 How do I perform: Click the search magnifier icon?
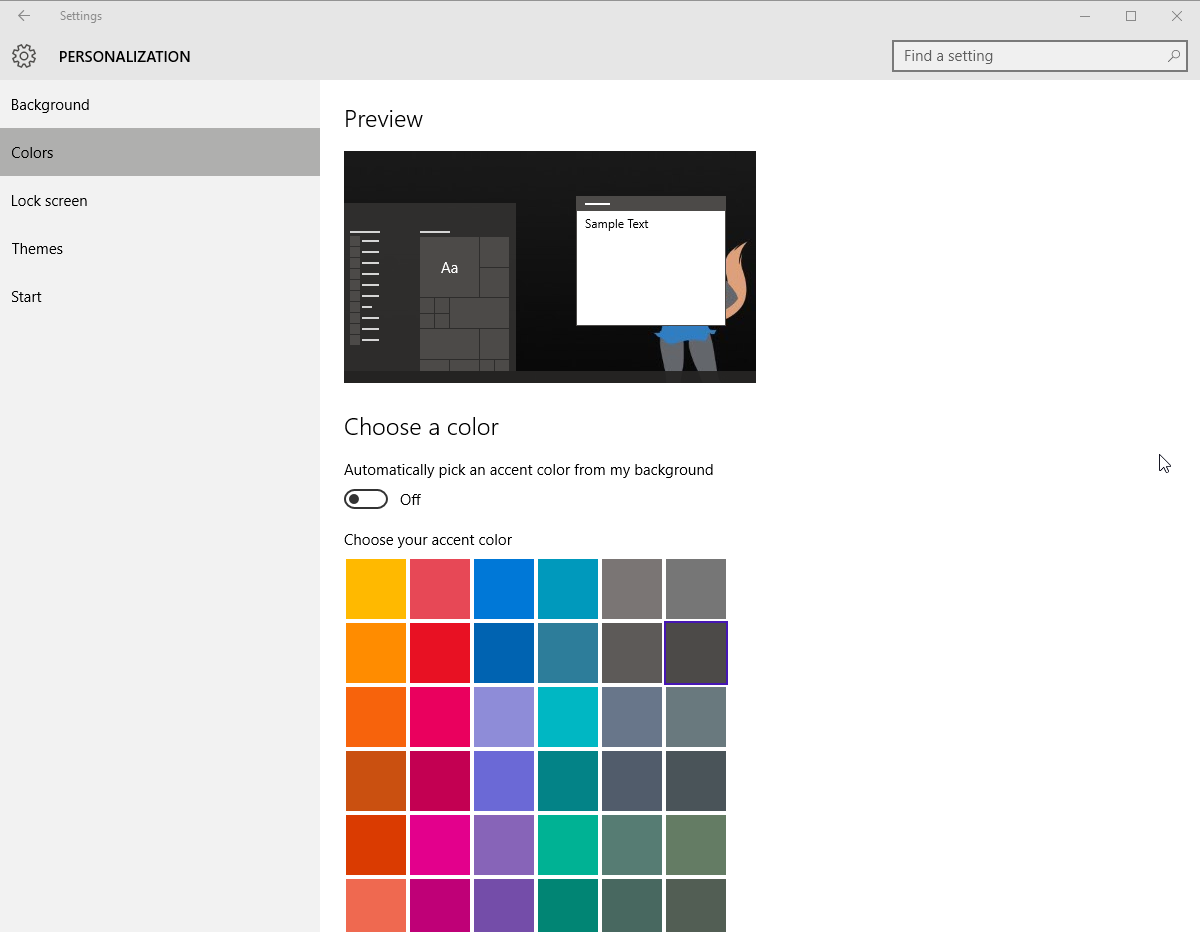(1174, 56)
